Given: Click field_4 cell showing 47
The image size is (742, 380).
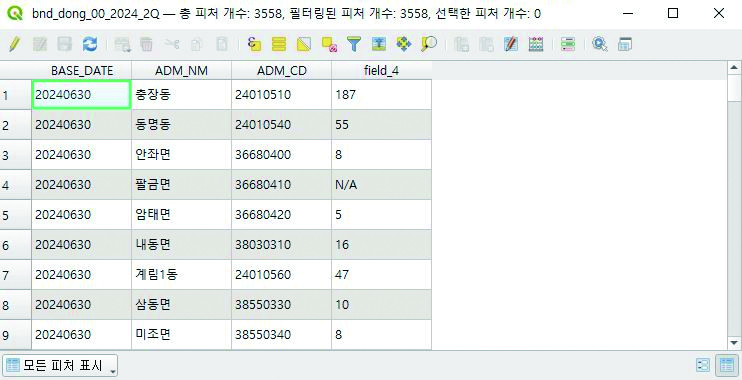Looking at the screenshot, I should coord(381,274).
